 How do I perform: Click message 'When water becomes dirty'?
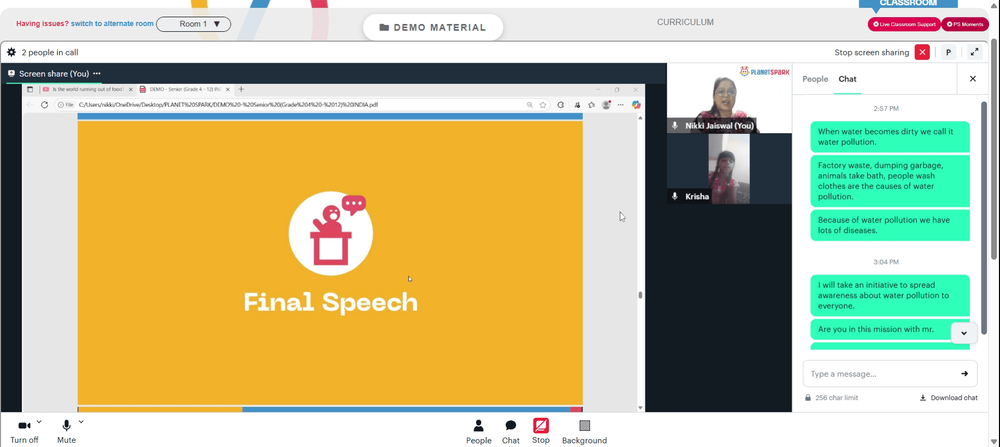(x=890, y=136)
